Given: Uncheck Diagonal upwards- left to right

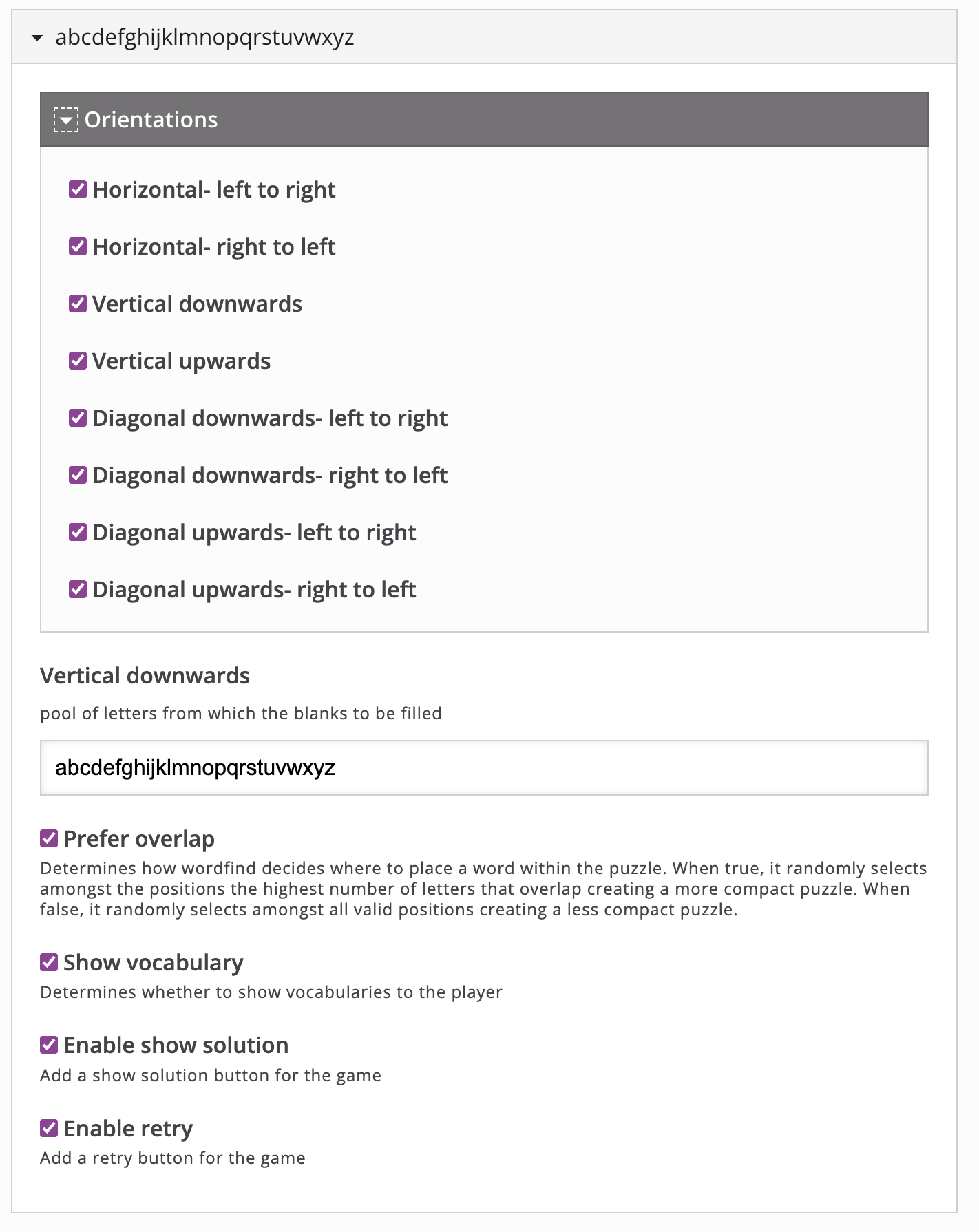Looking at the screenshot, I should (x=78, y=532).
